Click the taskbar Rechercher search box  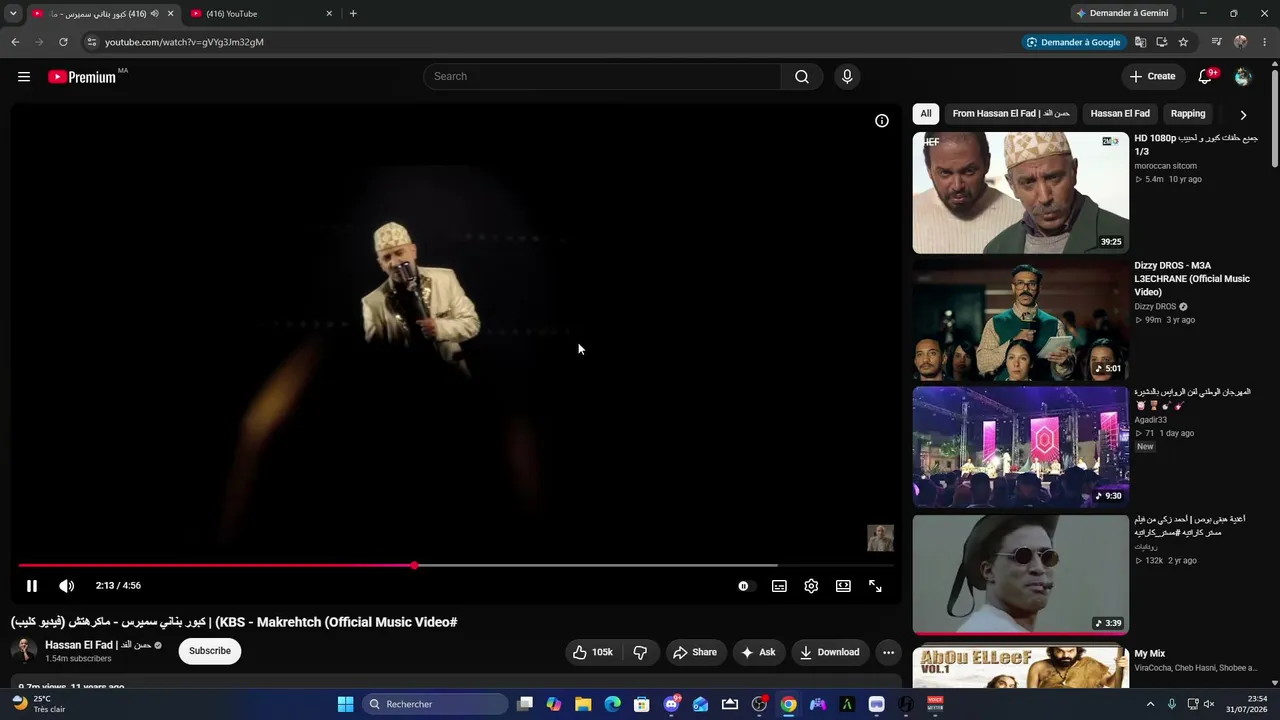point(435,704)
